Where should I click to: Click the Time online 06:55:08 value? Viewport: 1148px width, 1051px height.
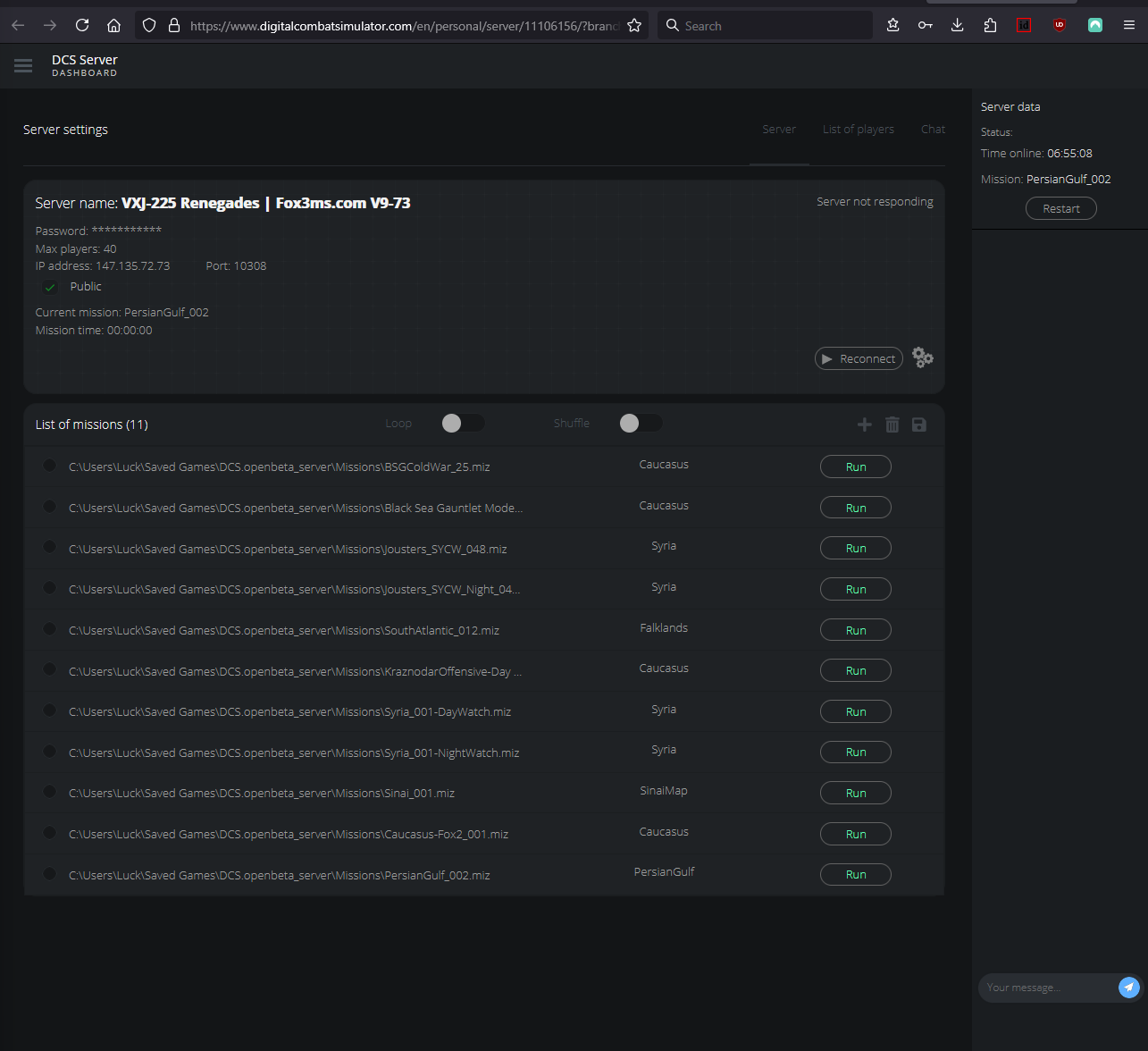point(1069,154)
